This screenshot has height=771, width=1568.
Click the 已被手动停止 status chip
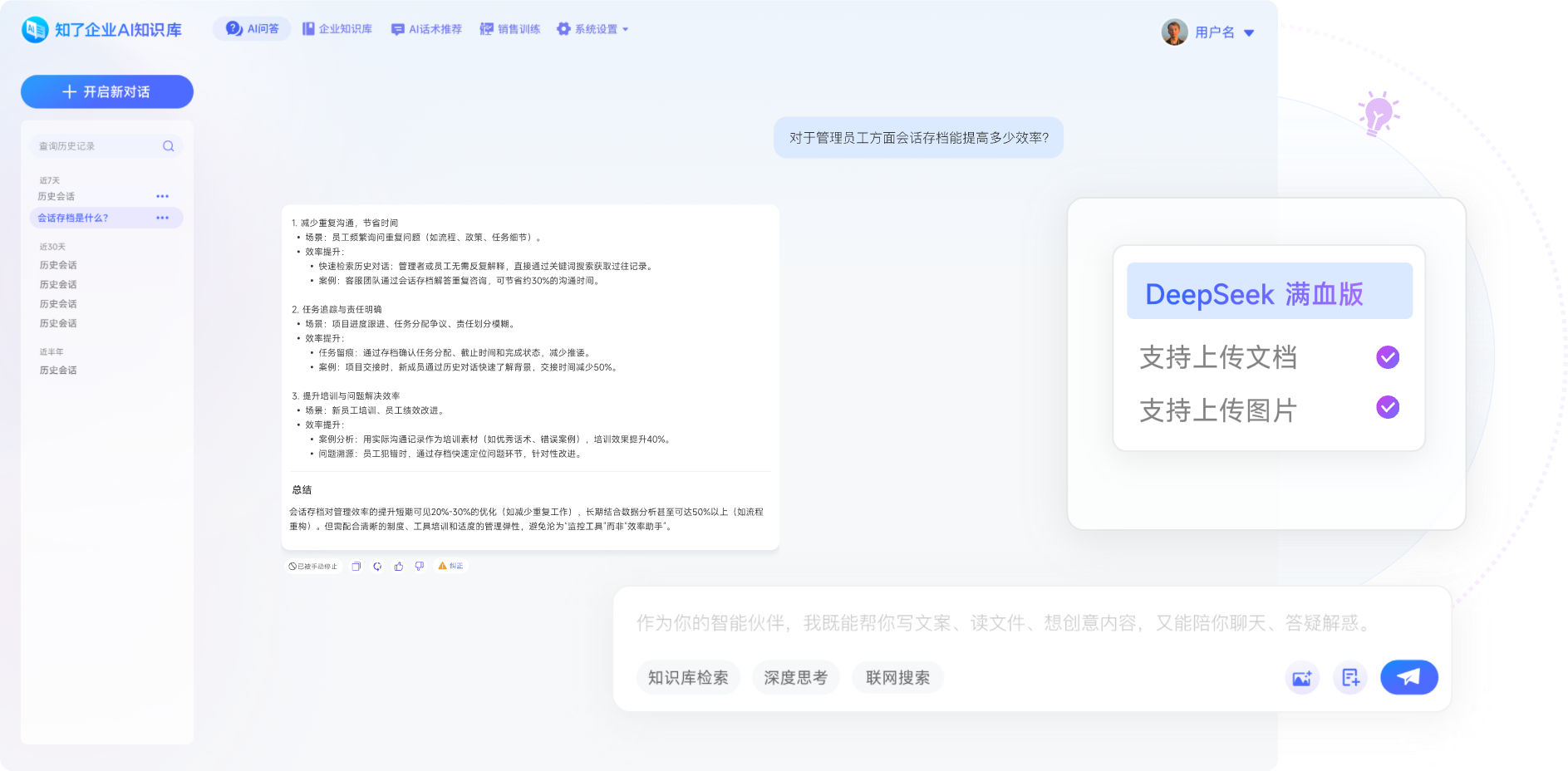click(x=313, y=567)
